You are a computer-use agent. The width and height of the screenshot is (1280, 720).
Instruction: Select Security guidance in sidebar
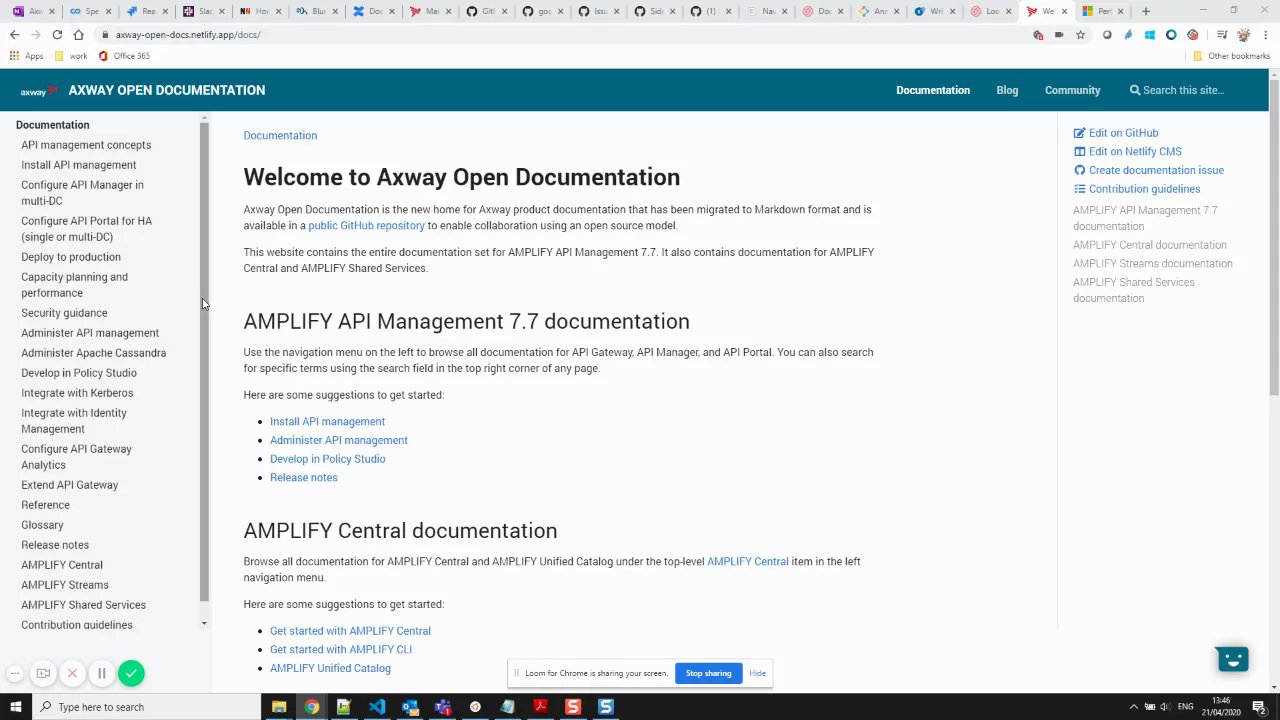[x=64, y=313]
